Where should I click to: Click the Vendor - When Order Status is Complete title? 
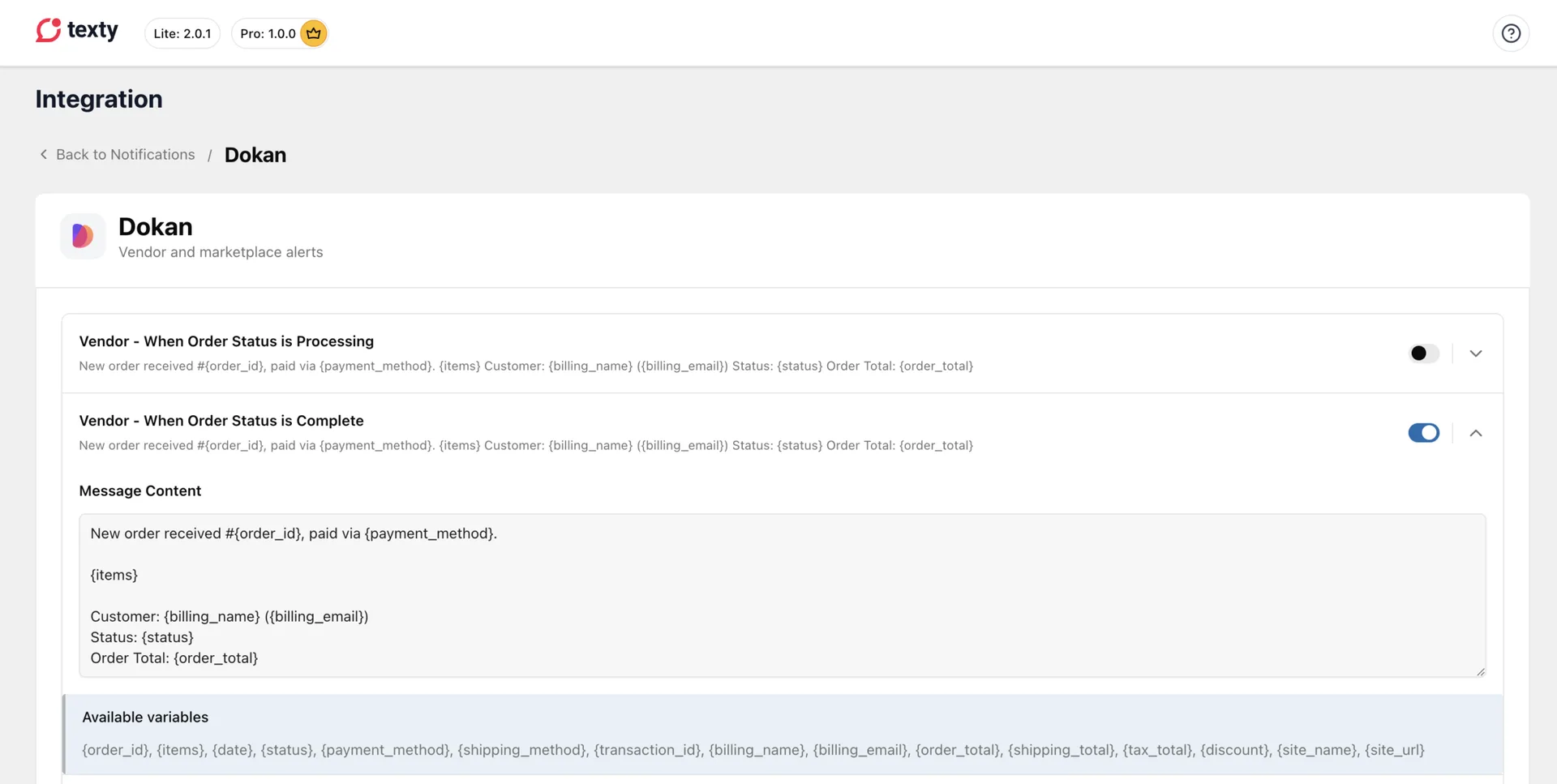tap(221, 421)
